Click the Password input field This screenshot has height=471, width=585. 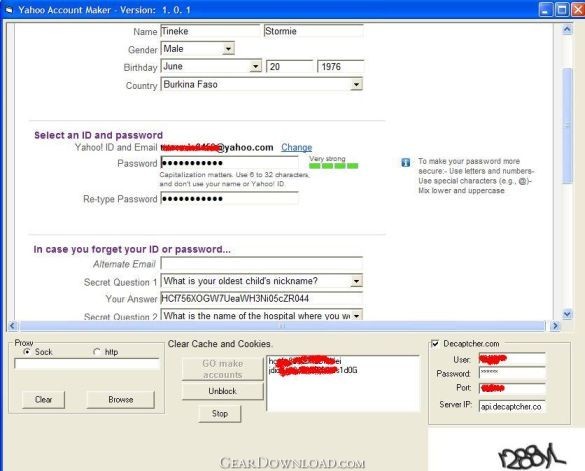pos(229,163)
